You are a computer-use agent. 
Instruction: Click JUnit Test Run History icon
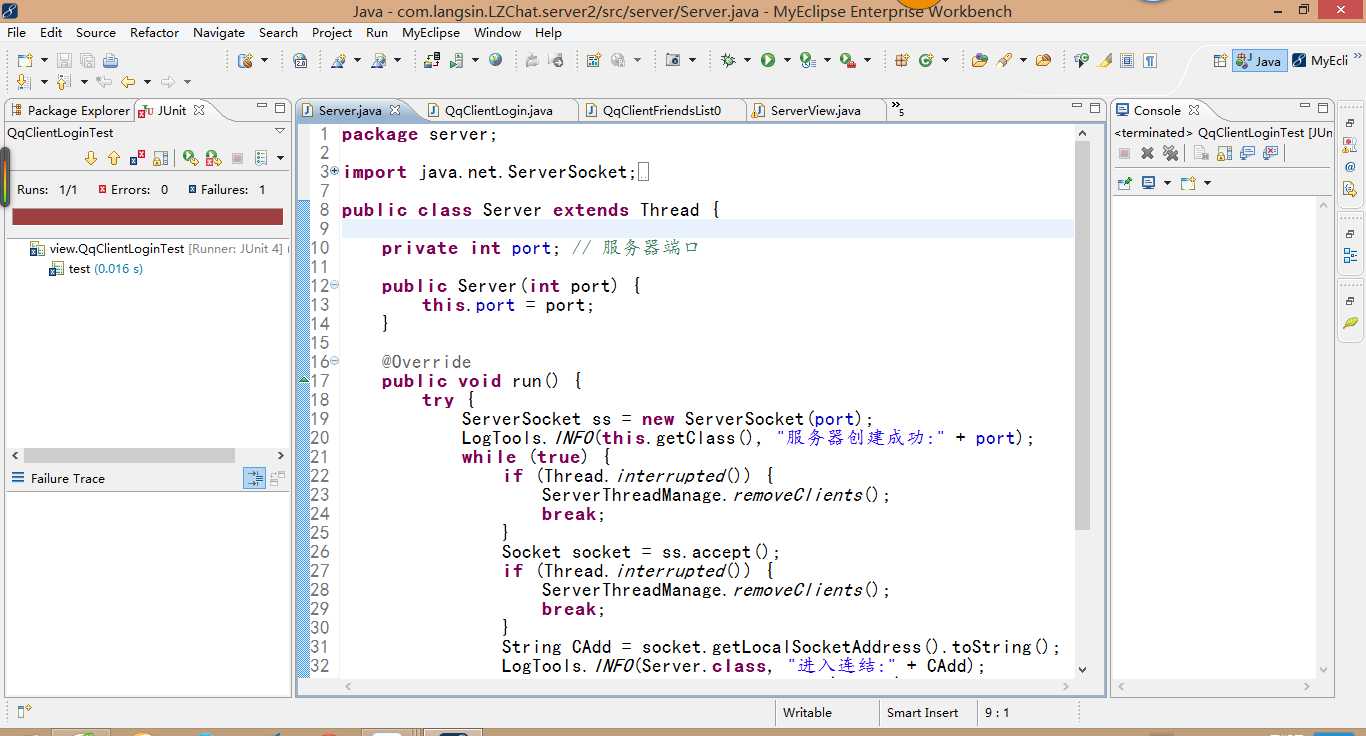tap(261, 158)
